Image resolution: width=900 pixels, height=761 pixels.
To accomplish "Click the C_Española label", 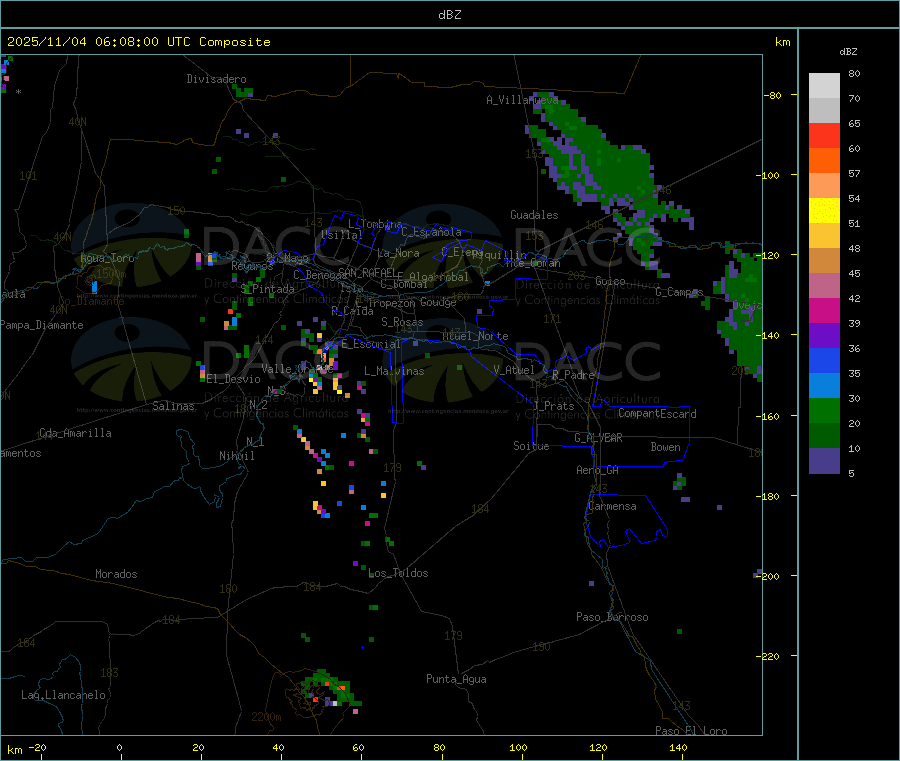I will (431, 232).
